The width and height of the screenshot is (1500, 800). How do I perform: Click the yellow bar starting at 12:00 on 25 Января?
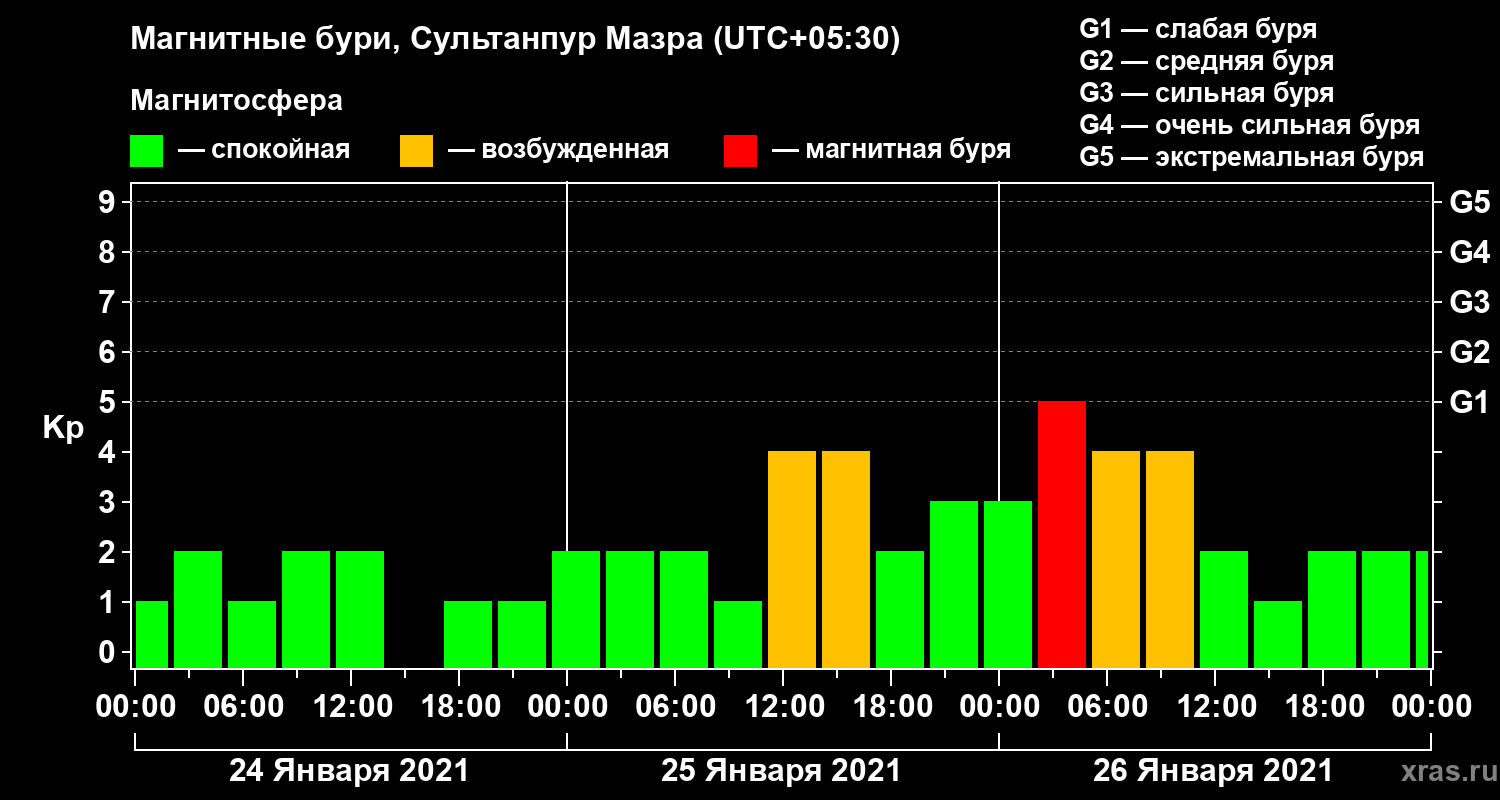point(792,560)
